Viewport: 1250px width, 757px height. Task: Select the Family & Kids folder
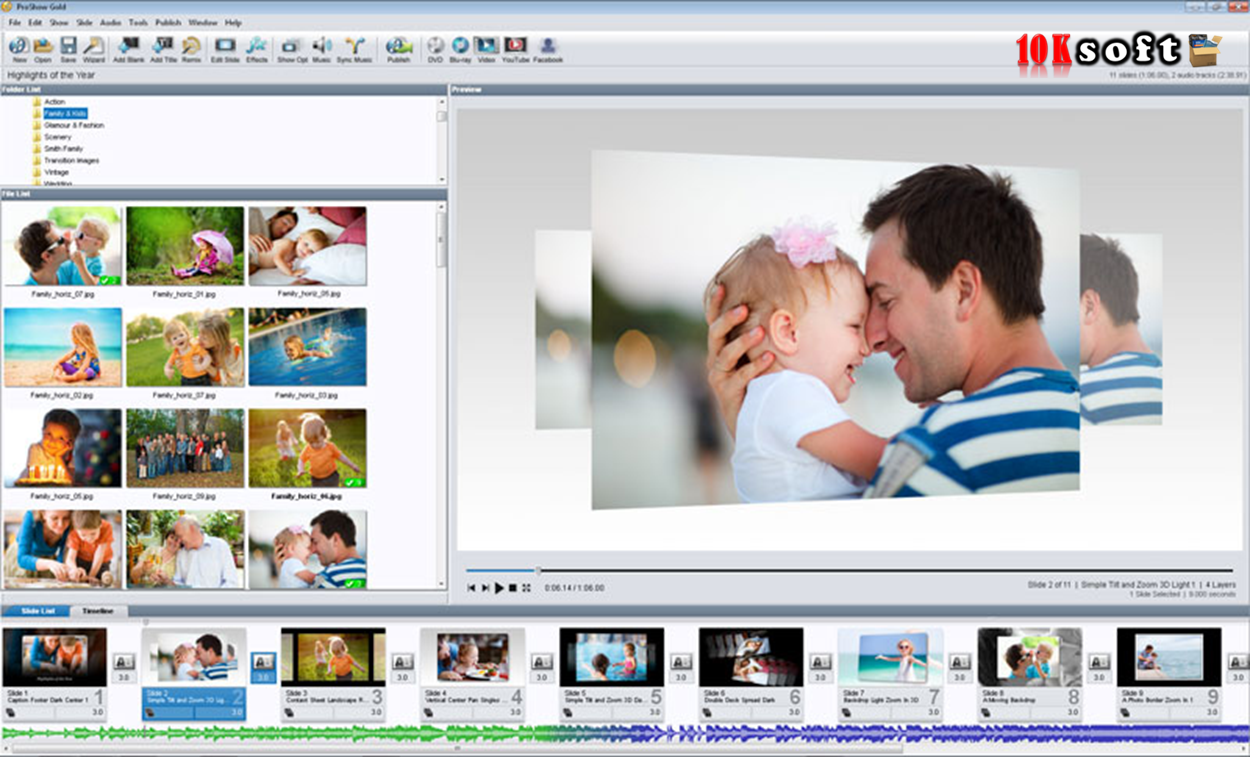(65, 114)
